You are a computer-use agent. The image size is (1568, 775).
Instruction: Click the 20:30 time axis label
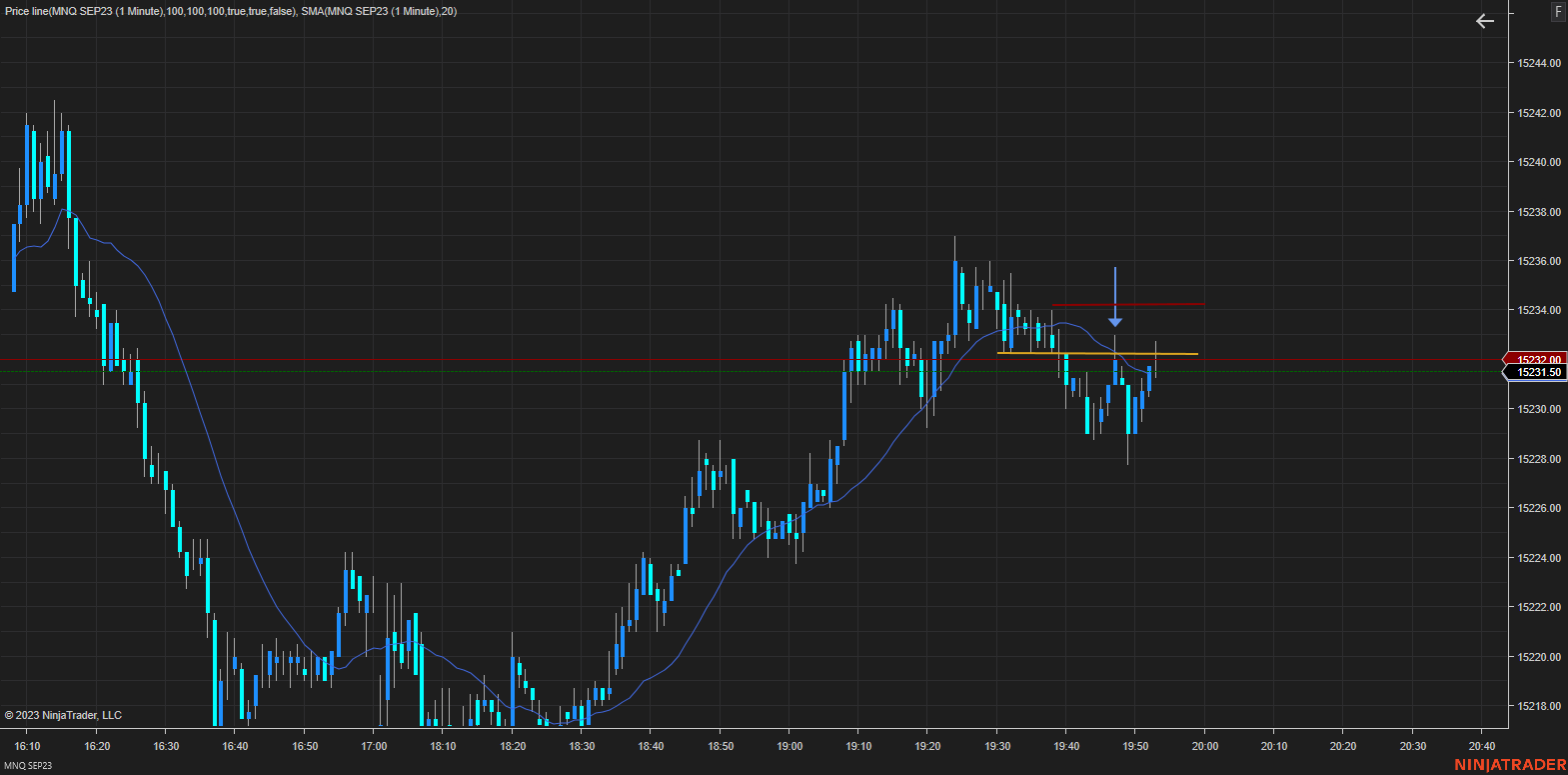(x=1413, y=746)
